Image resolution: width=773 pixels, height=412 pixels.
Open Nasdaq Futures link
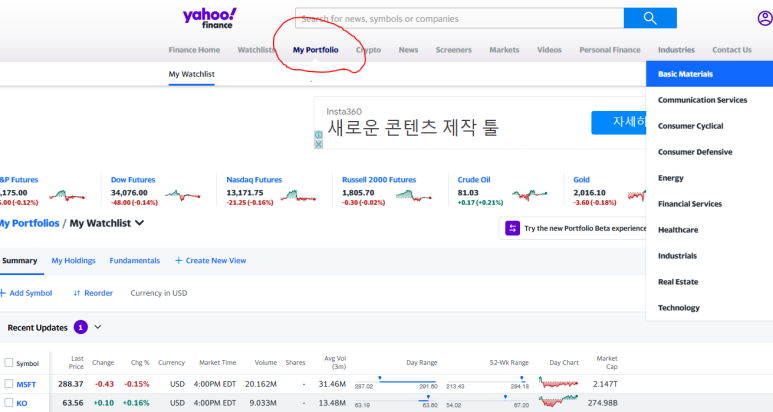click(254, 180)
